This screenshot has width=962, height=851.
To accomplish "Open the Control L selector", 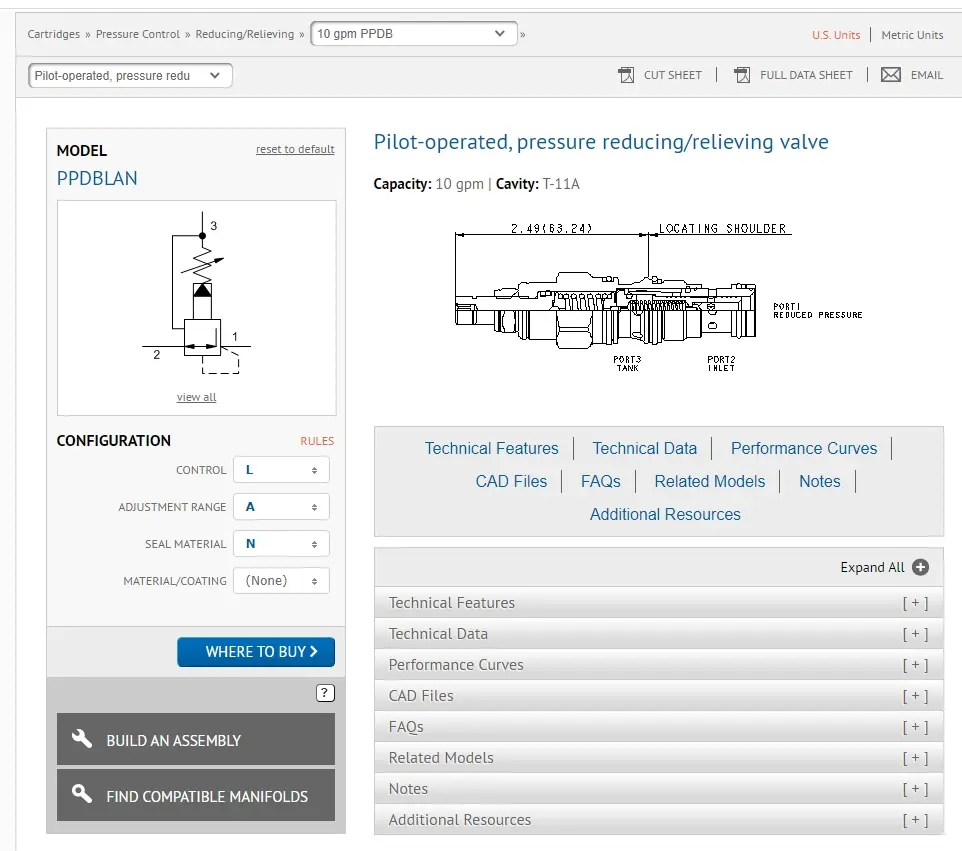I will 281,470.
